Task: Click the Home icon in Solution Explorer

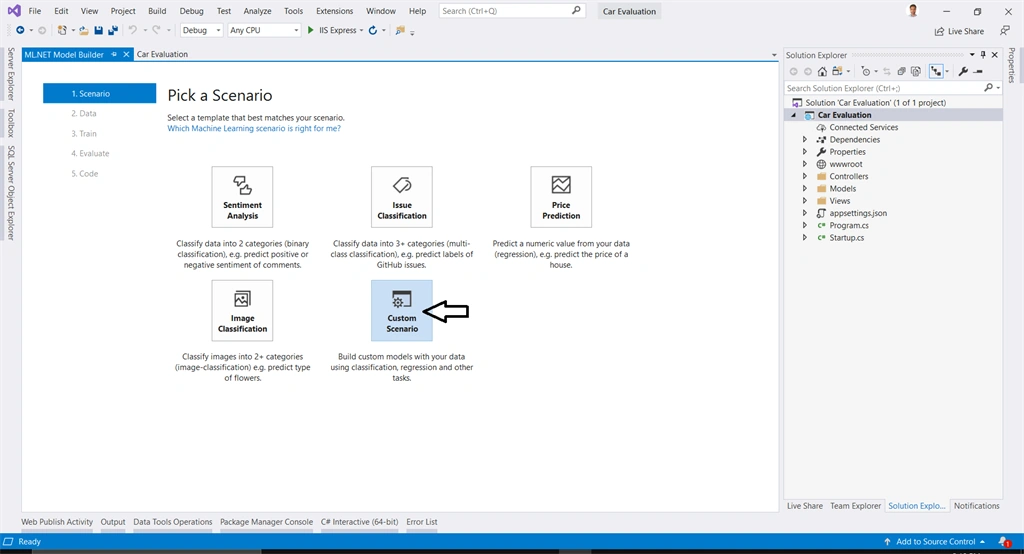Action: tap(822, 71)
